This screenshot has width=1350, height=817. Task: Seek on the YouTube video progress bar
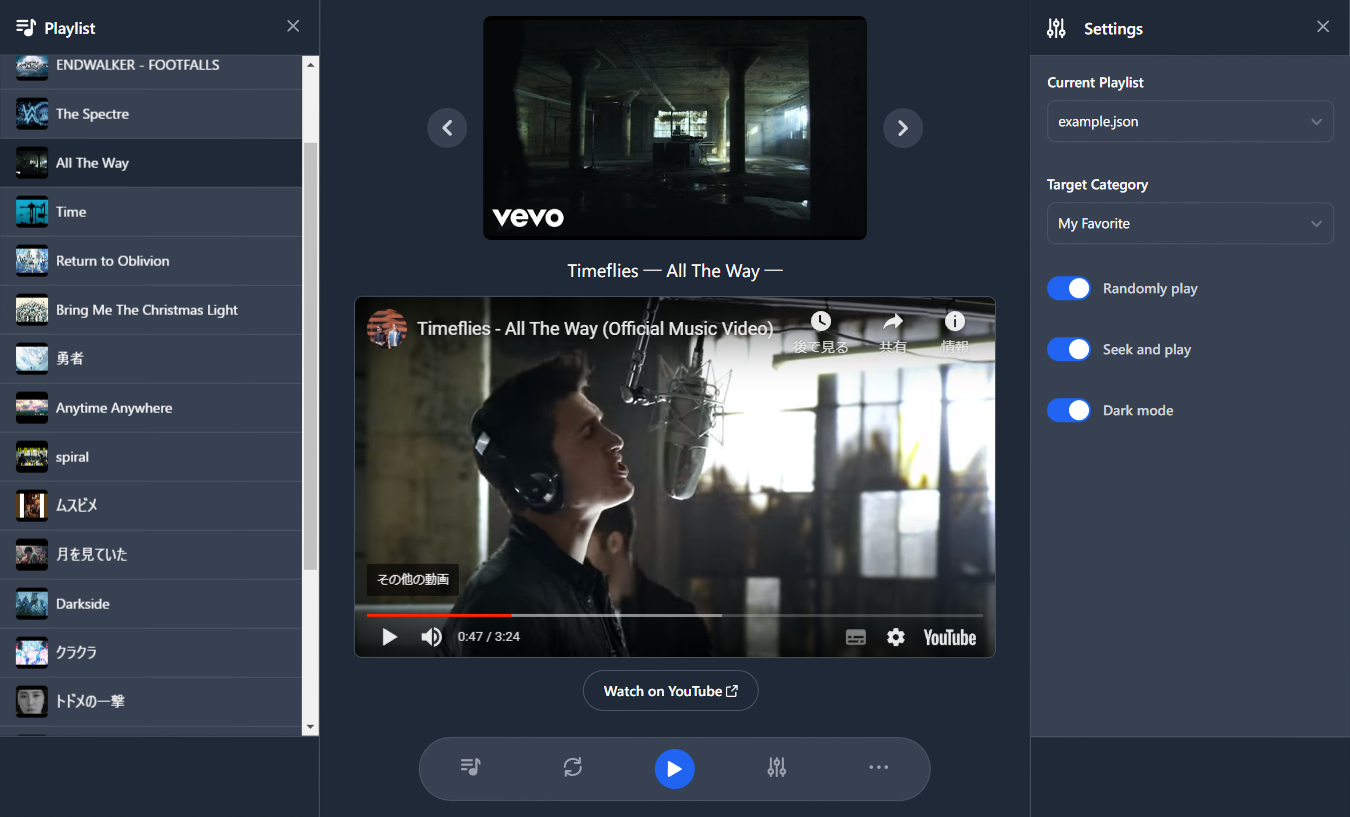[675, 615]
